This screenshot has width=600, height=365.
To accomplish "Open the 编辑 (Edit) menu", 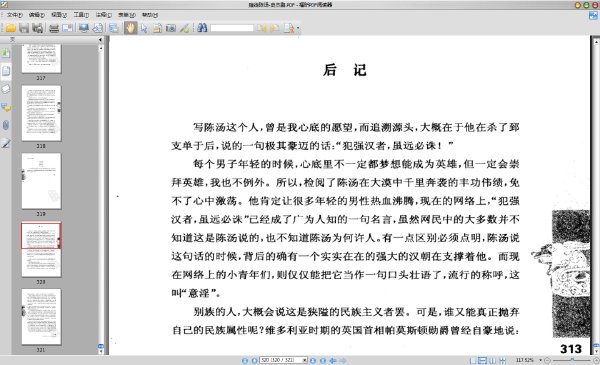I will click(x=37, y=15).
